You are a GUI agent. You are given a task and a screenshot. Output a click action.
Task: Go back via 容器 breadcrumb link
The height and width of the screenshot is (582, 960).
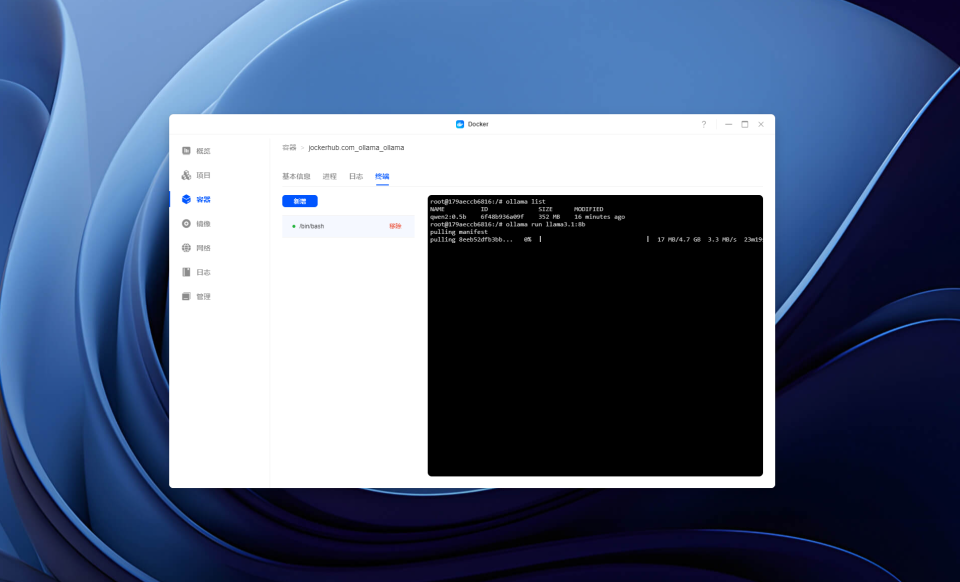[x=289, y=147]
